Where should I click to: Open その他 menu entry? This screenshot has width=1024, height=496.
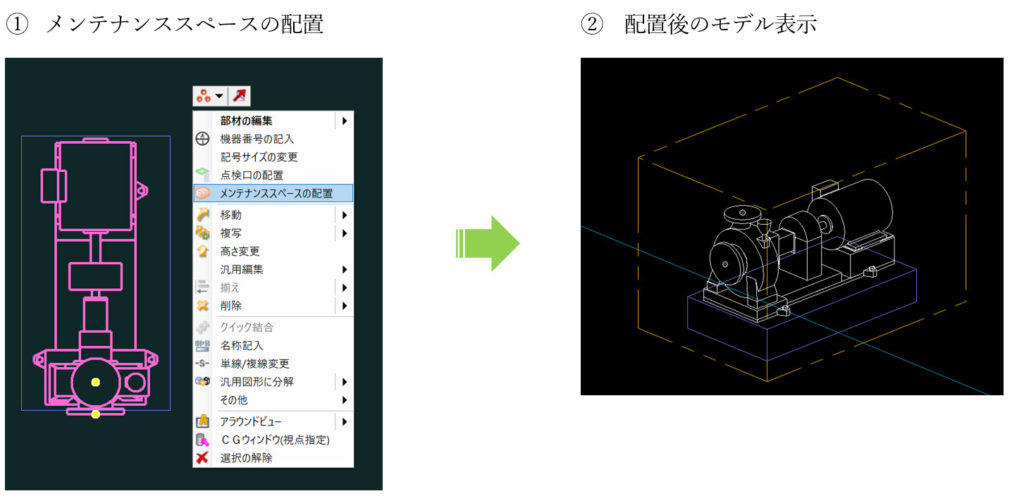[x=234, y=400]
